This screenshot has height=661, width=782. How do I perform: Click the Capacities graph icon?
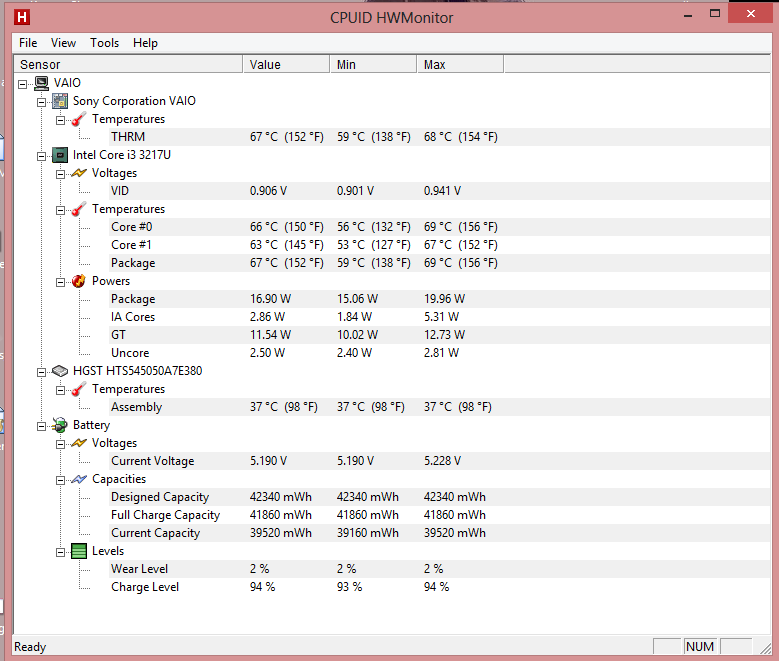pyautogui.click(x=79, y=479)
